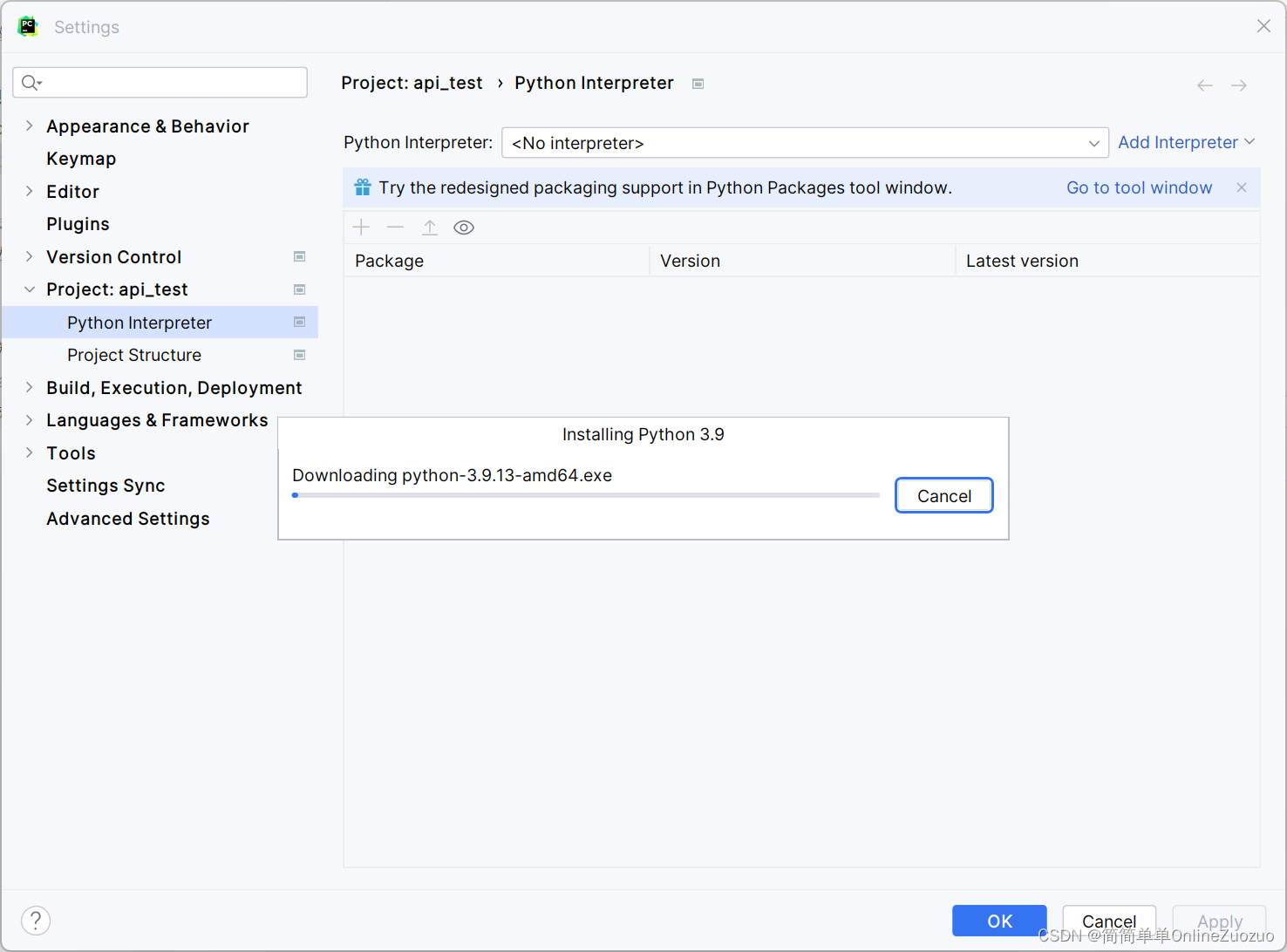Open Build, Execution, Deployment page
Image resolution: width=1287 pixels, height=952 pixels.
[x=174, y=388]
